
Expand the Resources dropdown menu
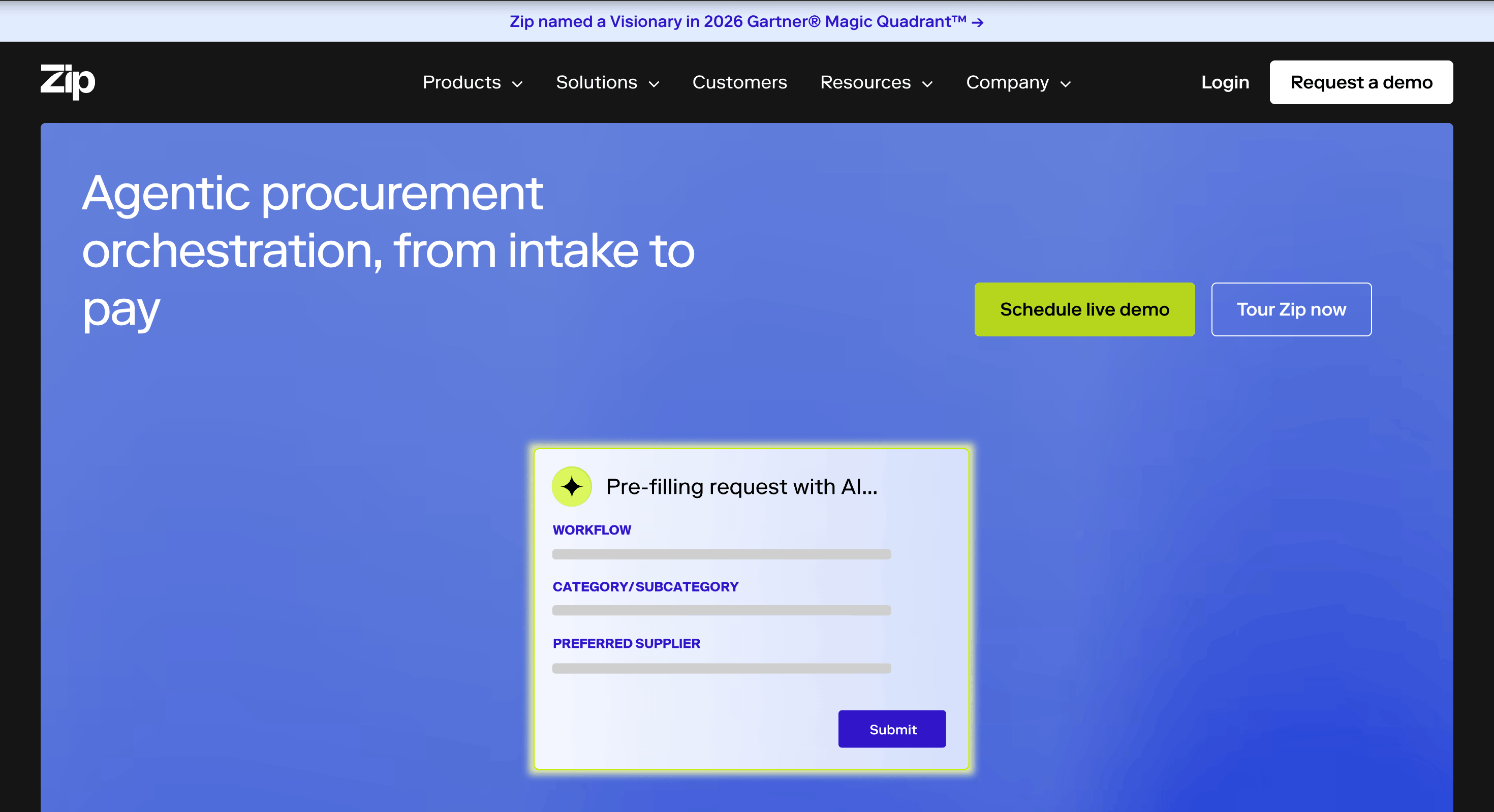[x=877, y=82]
